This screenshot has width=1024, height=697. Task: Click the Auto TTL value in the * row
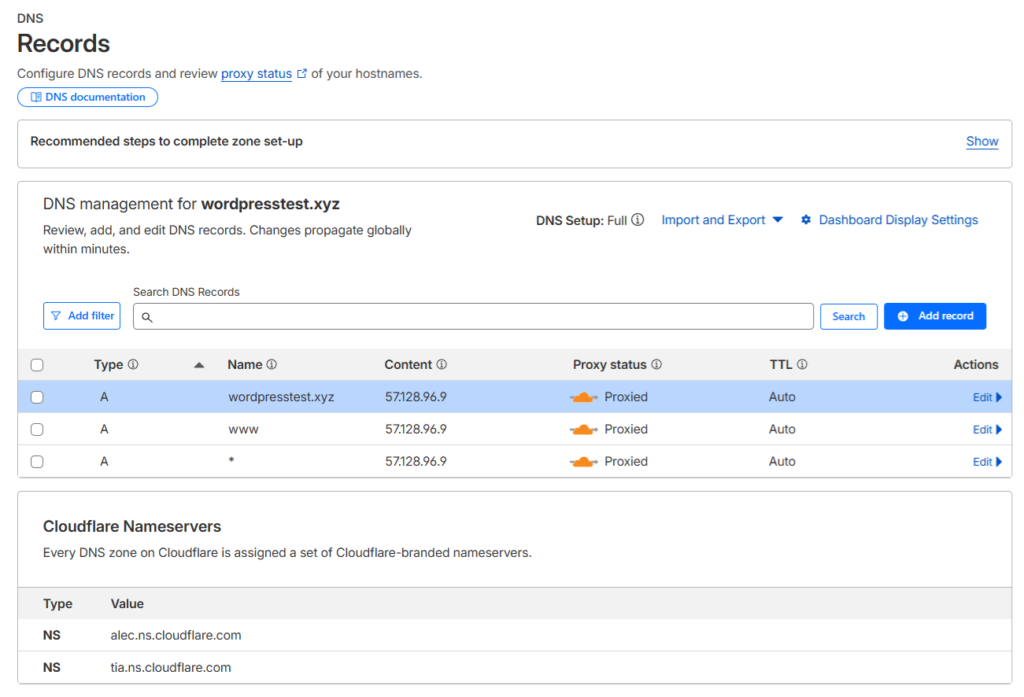(782, 462)
